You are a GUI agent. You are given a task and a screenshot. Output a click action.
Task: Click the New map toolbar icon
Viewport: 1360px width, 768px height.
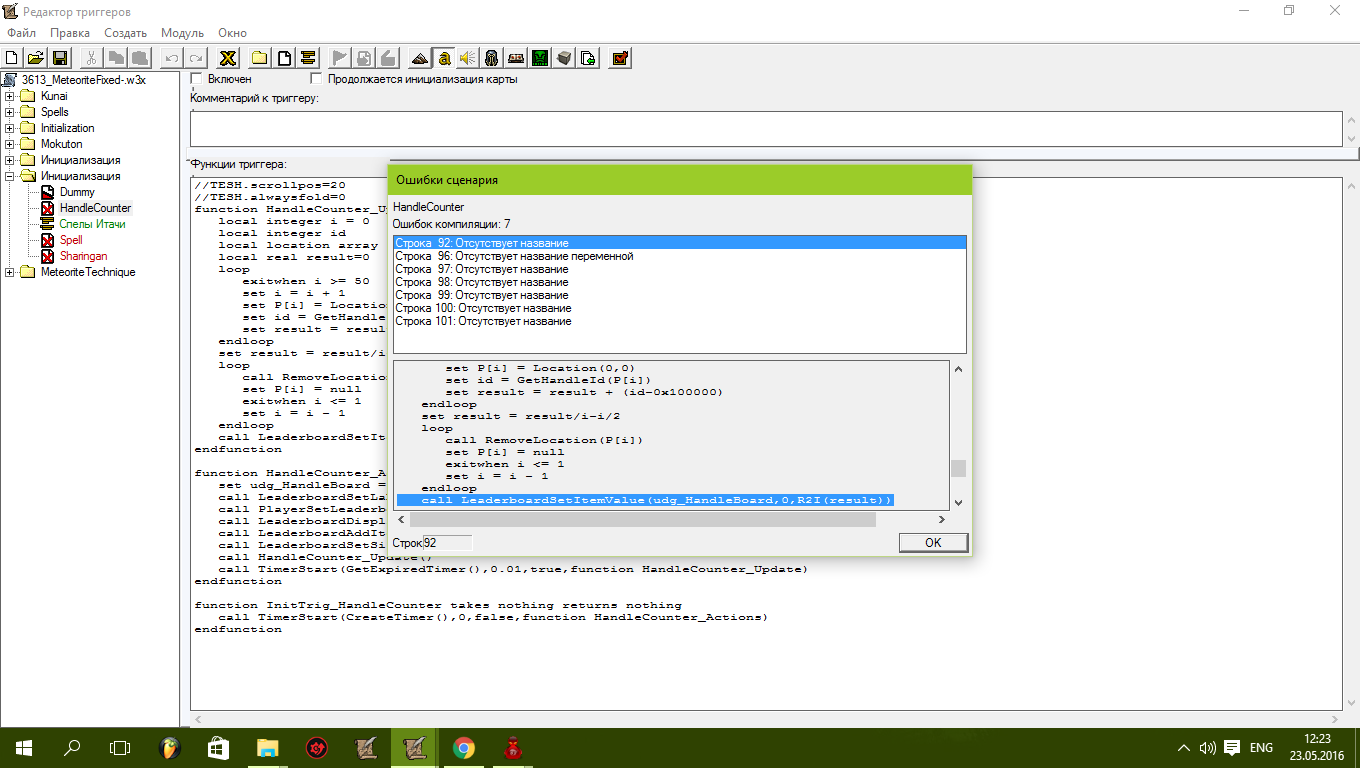tap(11, 58)
